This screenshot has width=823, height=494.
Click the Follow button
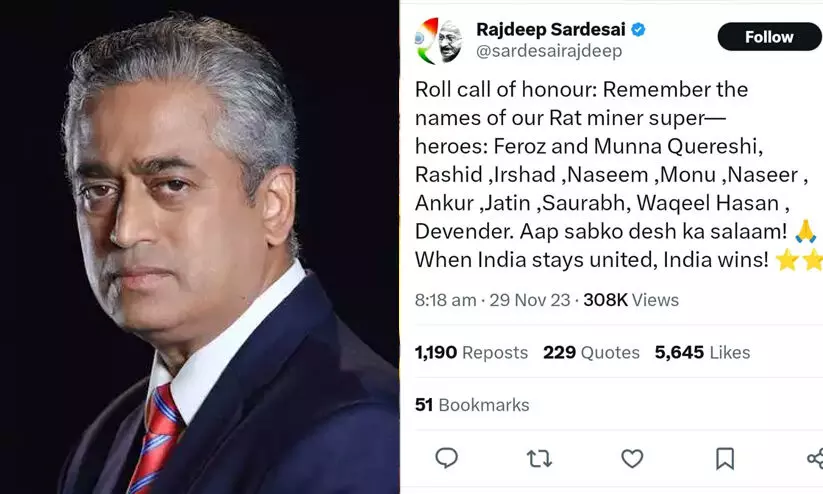pos(769,37)
